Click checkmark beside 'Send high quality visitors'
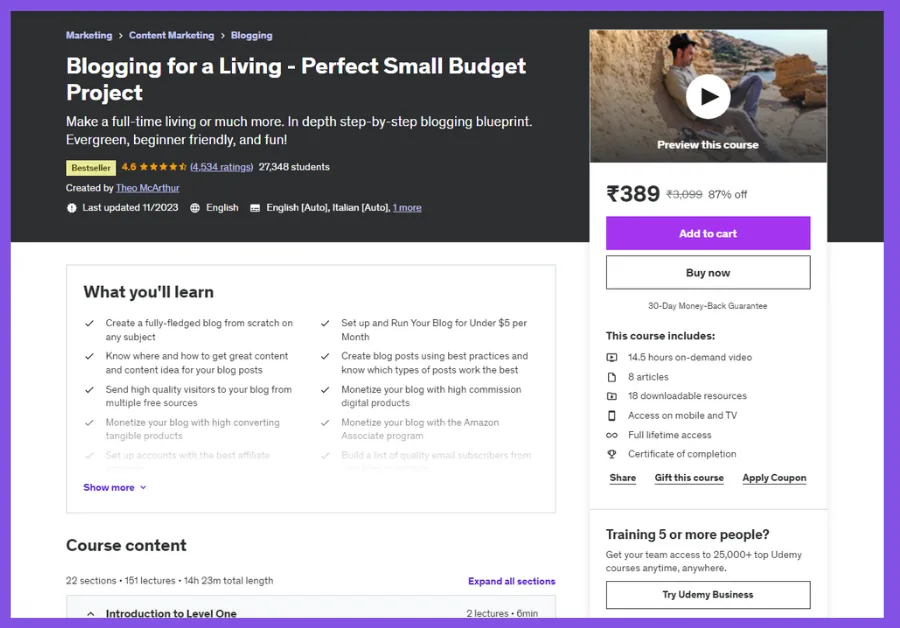Screen dimensions: 900x628 90,390
